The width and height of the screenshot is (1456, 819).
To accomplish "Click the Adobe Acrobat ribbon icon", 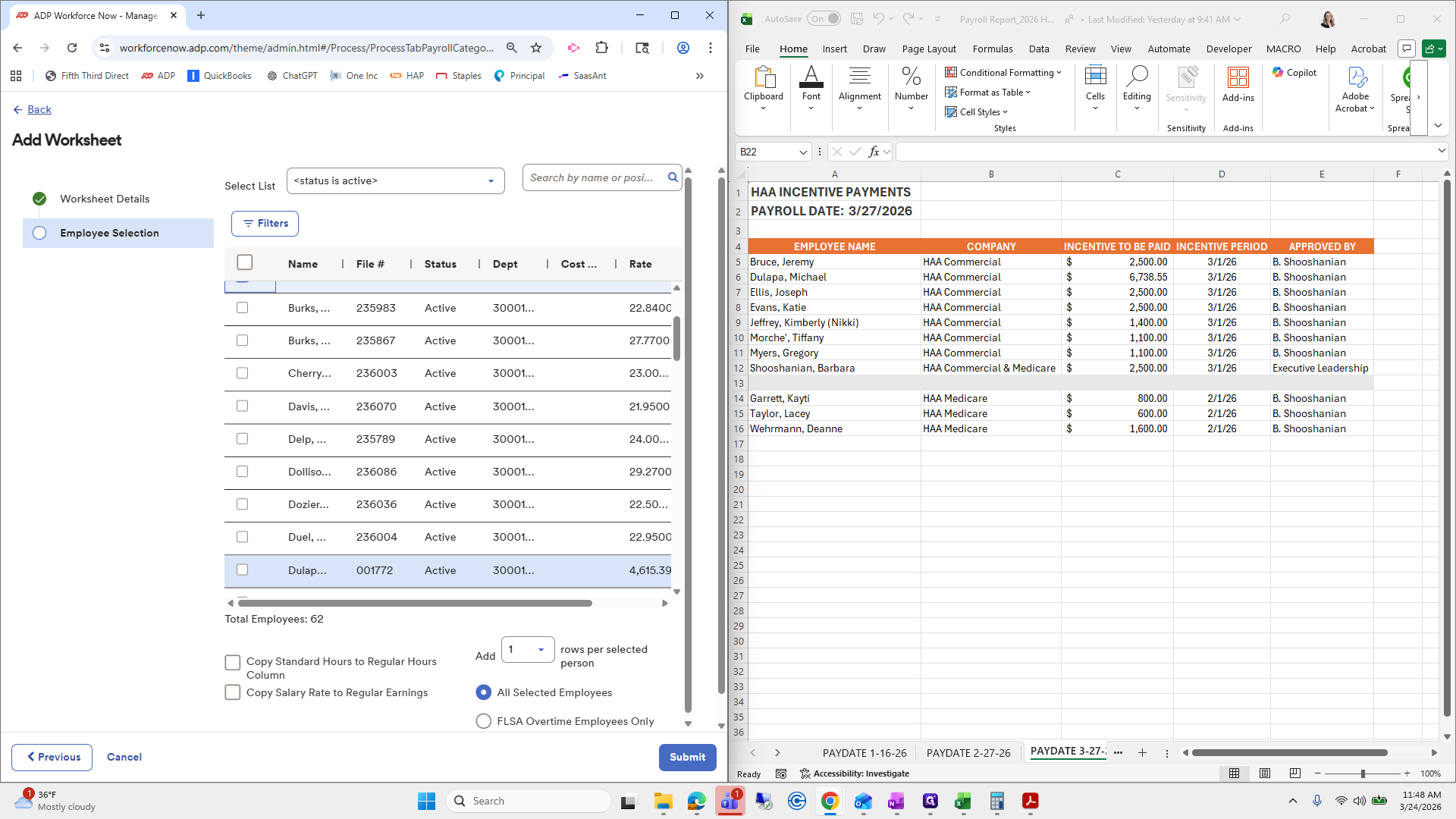I will 1356,77.
